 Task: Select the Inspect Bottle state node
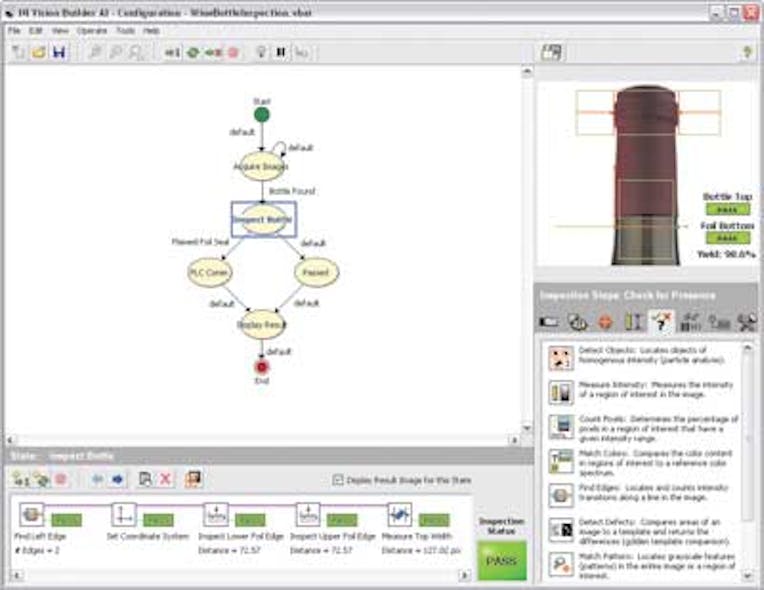point(263,219)
